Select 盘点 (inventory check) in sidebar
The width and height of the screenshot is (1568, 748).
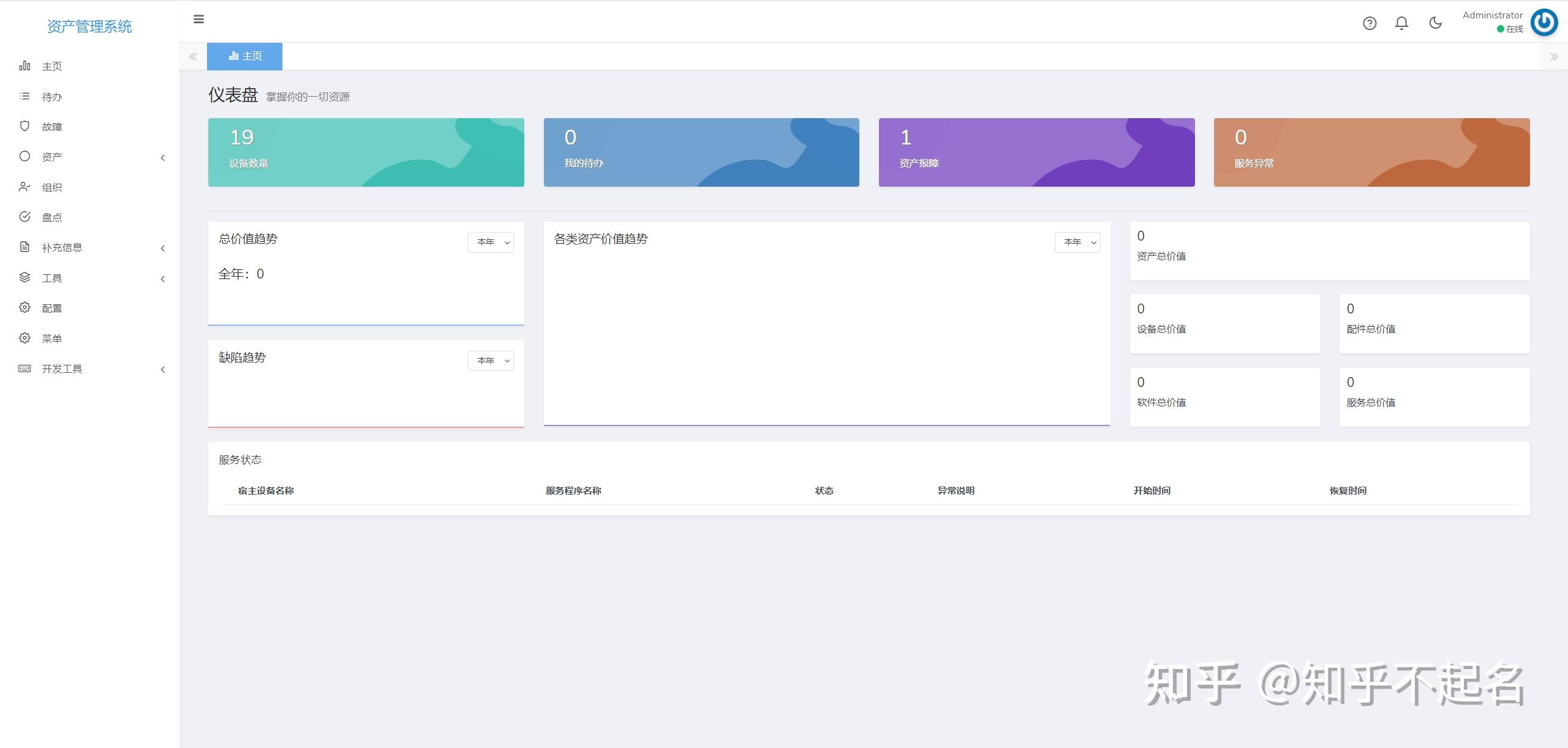51,217
